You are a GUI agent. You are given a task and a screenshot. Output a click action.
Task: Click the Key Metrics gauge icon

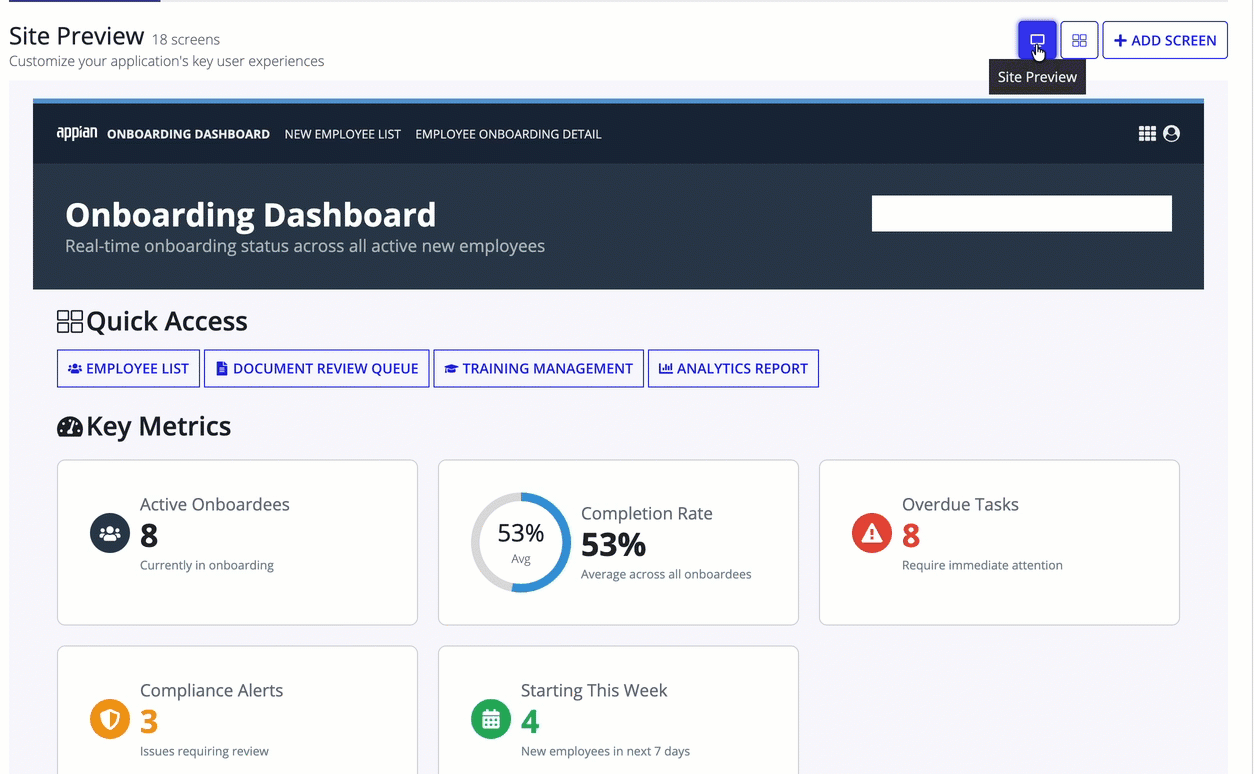(x=70, y=427)
